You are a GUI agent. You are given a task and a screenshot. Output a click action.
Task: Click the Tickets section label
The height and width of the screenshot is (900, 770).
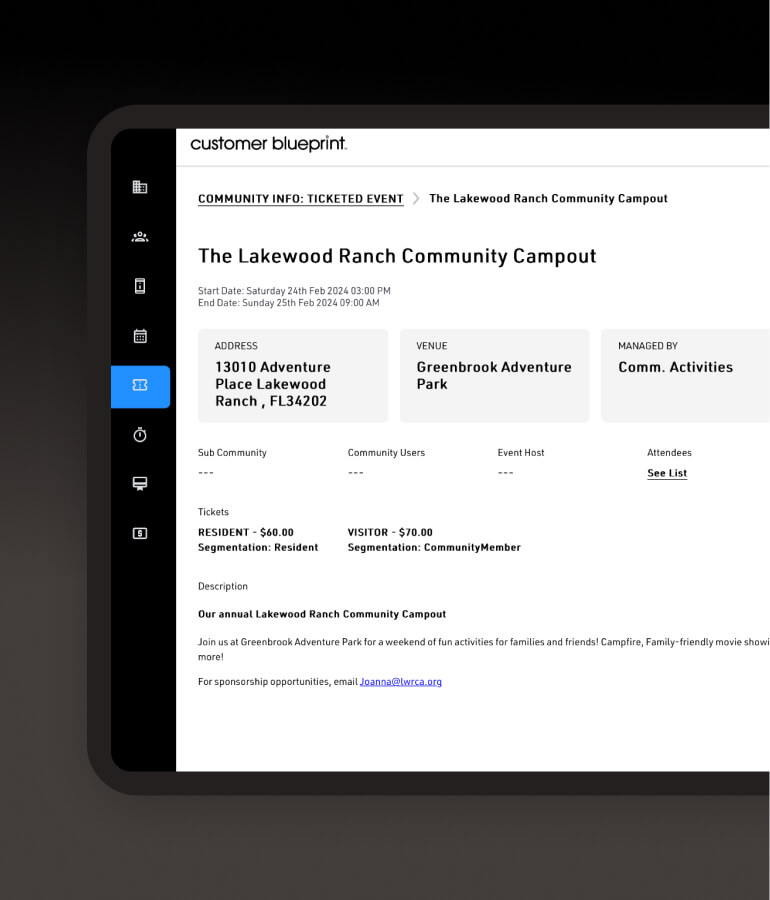pyautogui.click(x=213, y=511)
